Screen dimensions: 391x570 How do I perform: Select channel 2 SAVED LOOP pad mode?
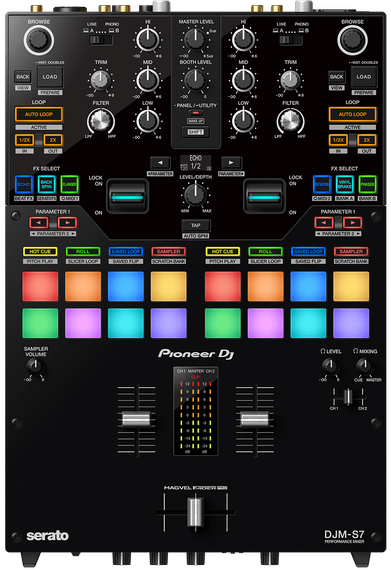point(308,252)
